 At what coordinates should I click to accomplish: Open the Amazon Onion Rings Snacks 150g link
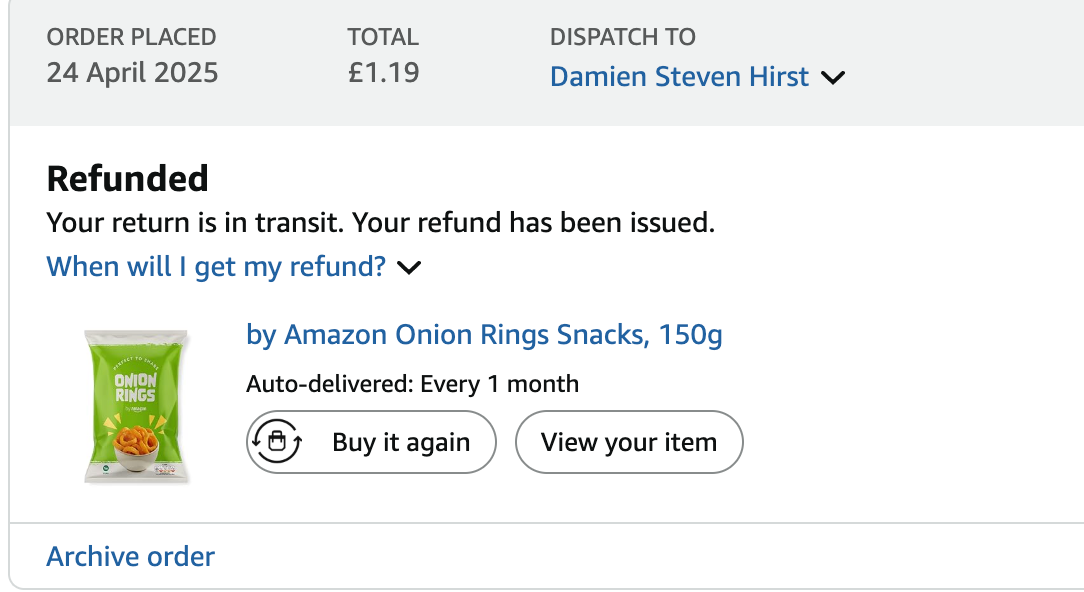484,335
